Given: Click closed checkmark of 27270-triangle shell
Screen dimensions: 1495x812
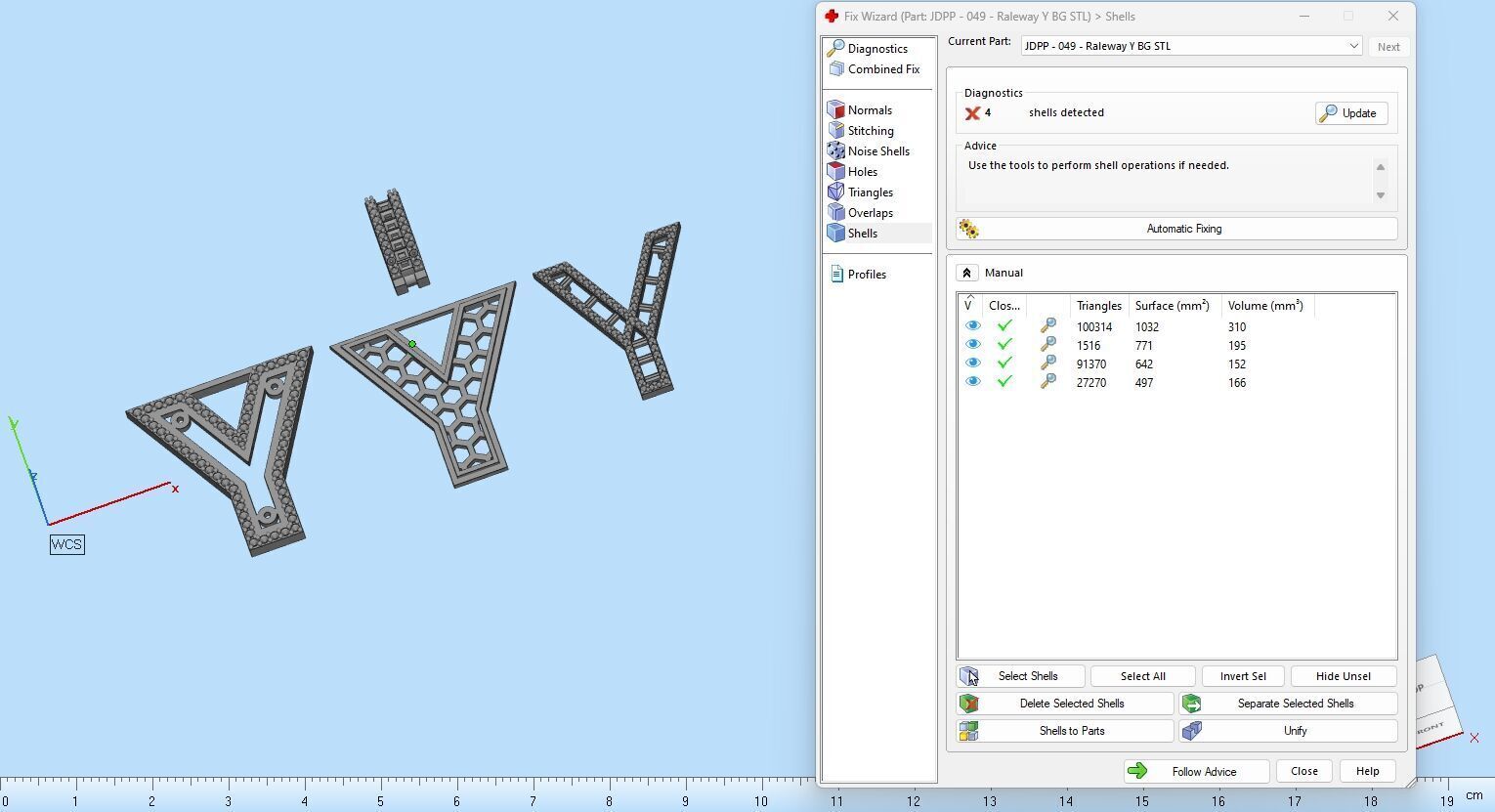Looking at the screenshot, I should (x=1004, y=382).
